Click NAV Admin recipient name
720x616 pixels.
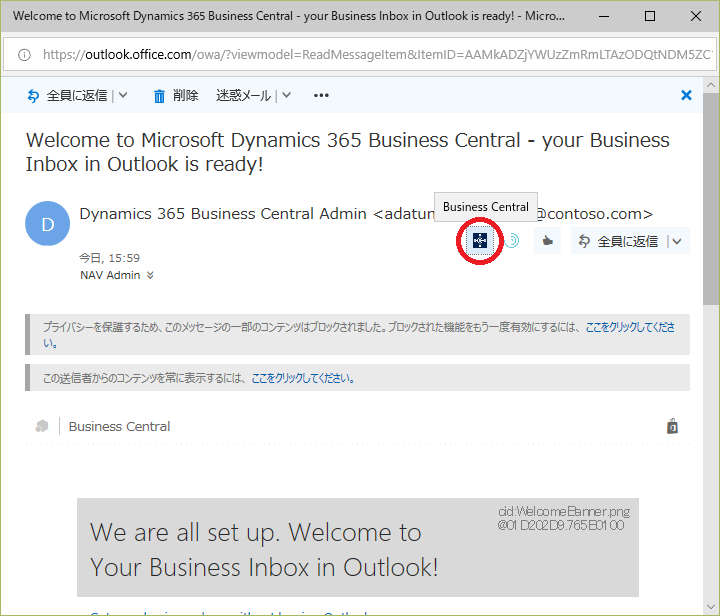110,275
